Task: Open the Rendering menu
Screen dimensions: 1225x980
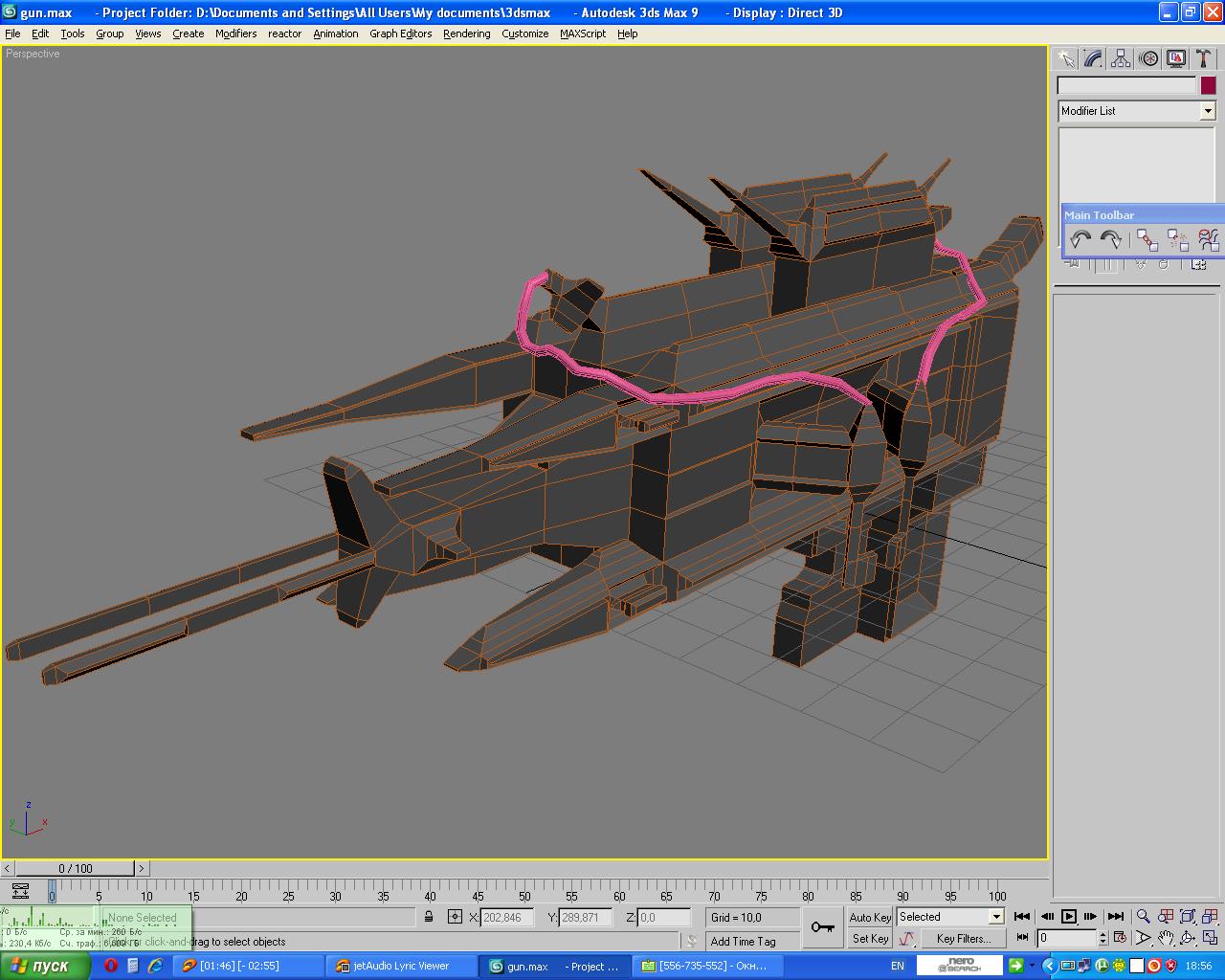Action: point(466,33)
